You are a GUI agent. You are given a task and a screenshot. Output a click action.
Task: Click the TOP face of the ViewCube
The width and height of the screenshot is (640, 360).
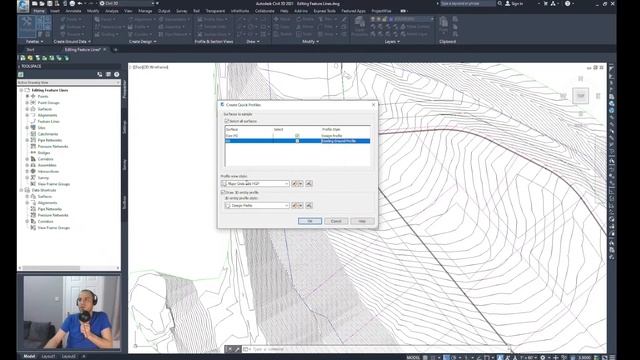pos(580,96)
